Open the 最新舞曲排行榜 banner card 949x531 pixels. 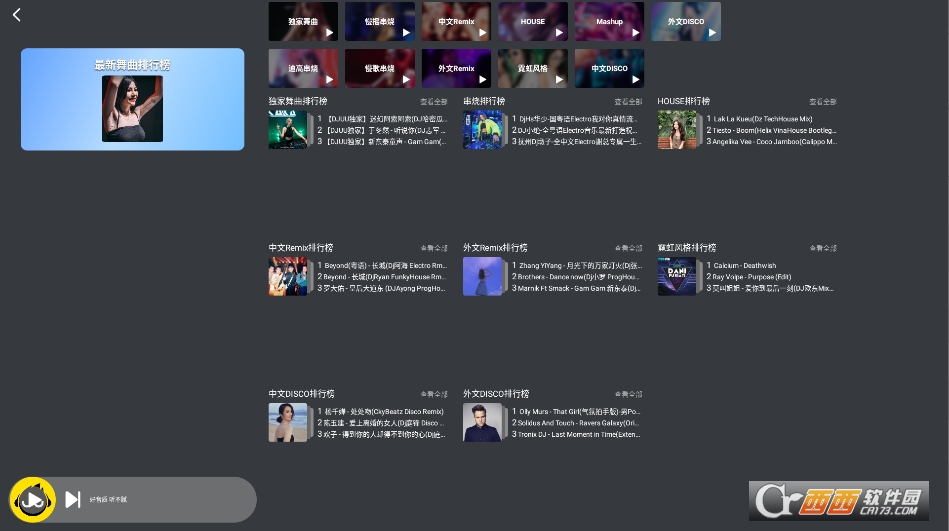coord(132,99)
